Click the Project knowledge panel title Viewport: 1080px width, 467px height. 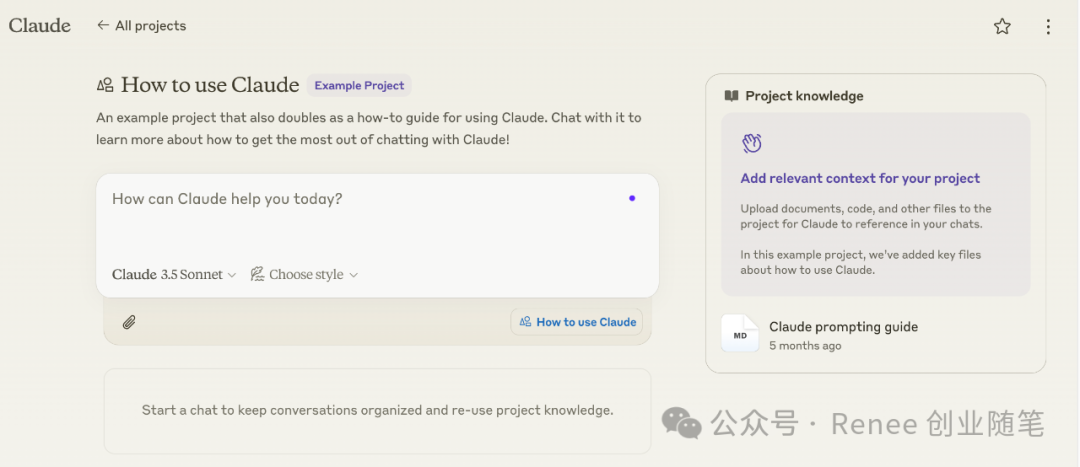click(804, 96)
